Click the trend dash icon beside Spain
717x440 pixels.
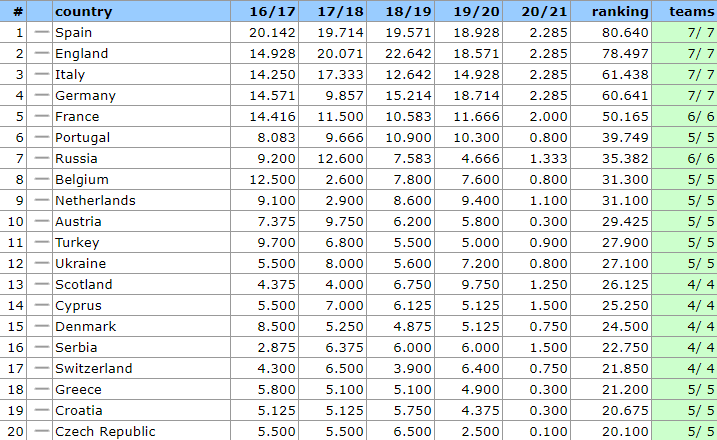point(41,33)
